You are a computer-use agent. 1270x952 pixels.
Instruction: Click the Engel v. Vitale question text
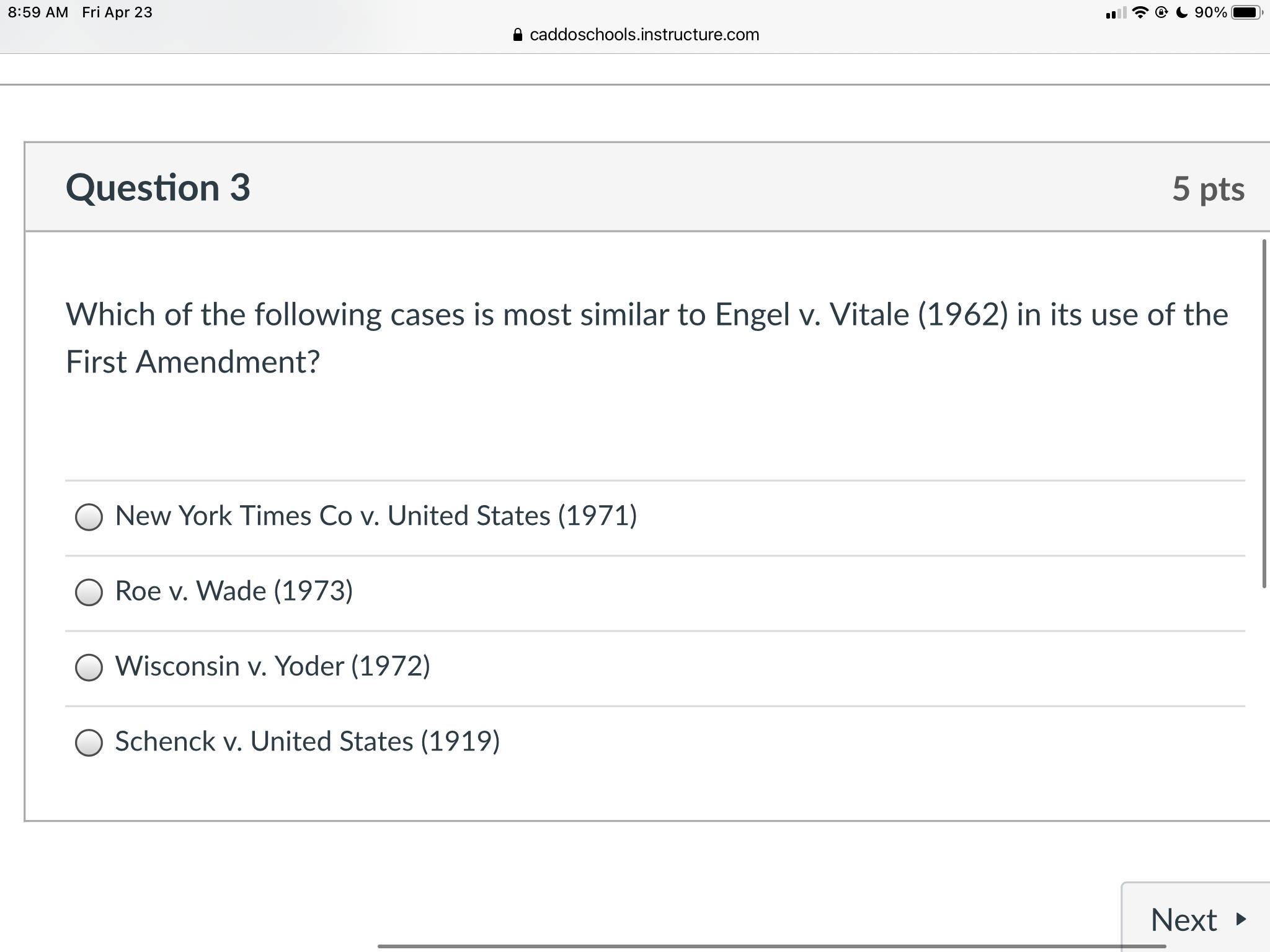(x=647, y=338)
